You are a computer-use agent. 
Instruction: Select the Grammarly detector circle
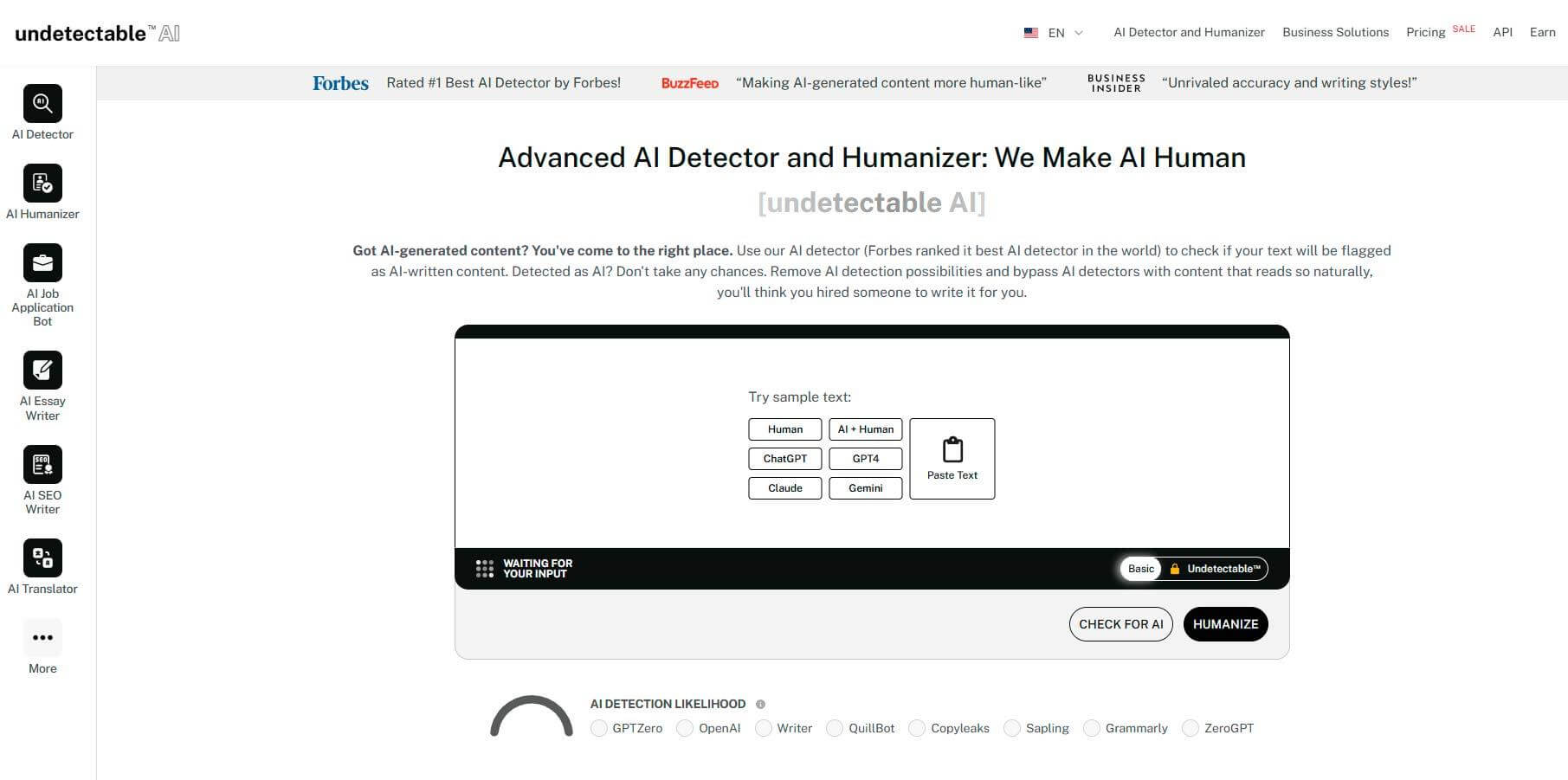click(x=1092, y=729)
